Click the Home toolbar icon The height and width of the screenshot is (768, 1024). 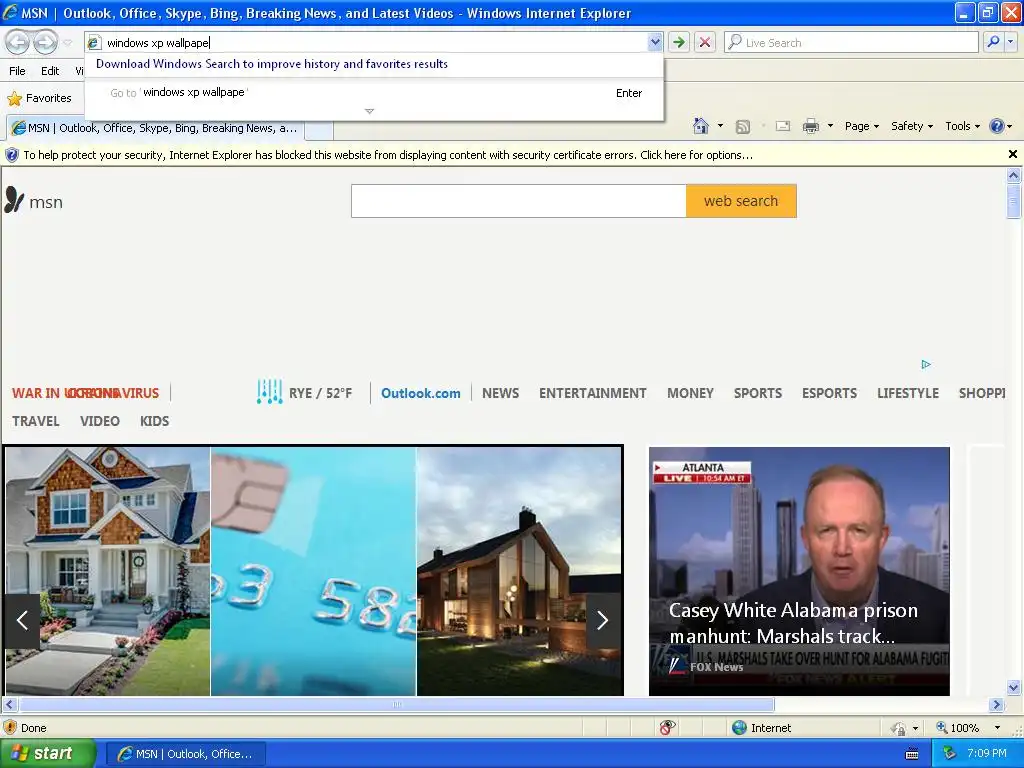pyautogui.click(x=701, y=126)
